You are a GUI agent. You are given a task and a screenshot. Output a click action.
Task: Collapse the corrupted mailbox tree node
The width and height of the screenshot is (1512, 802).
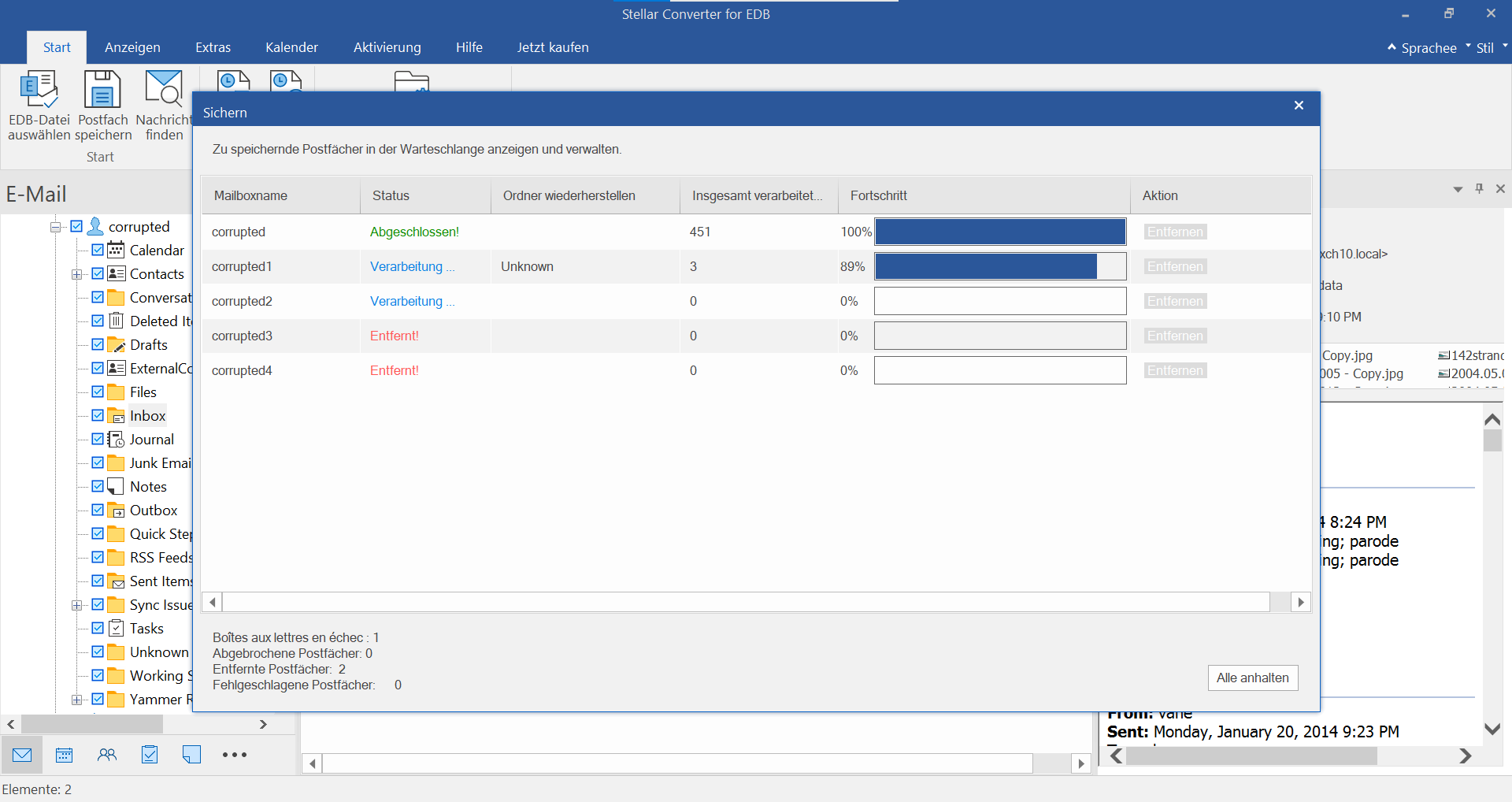pos(56,227)
